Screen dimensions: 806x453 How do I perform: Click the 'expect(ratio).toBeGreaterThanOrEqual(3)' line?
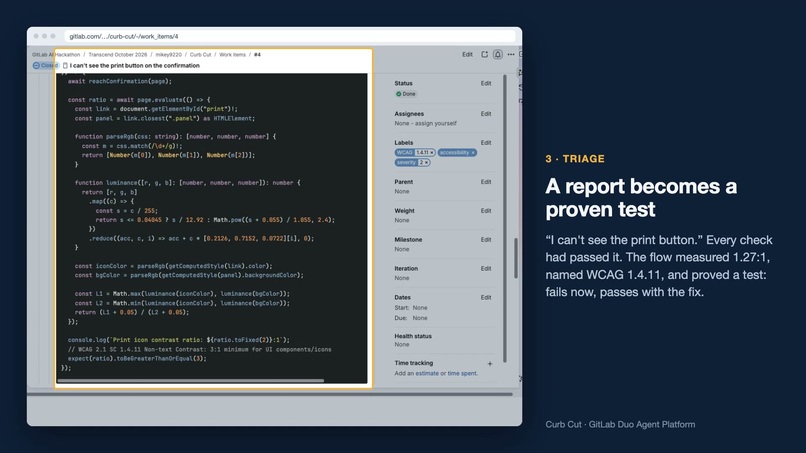tap(137, 358)
